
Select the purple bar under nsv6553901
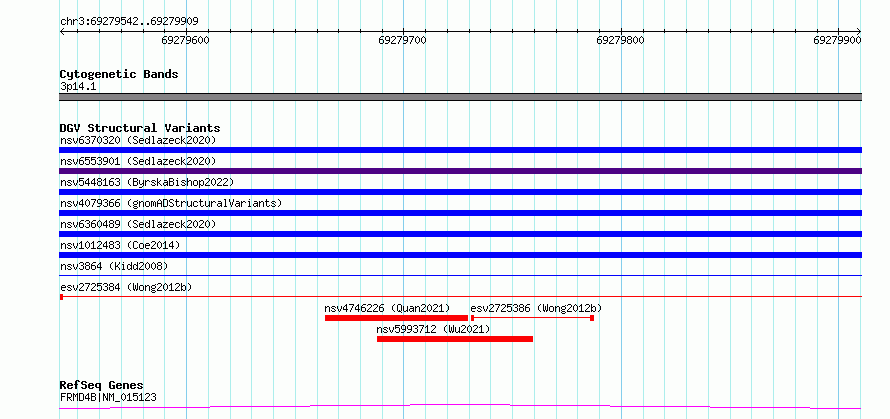coord(460,171)
